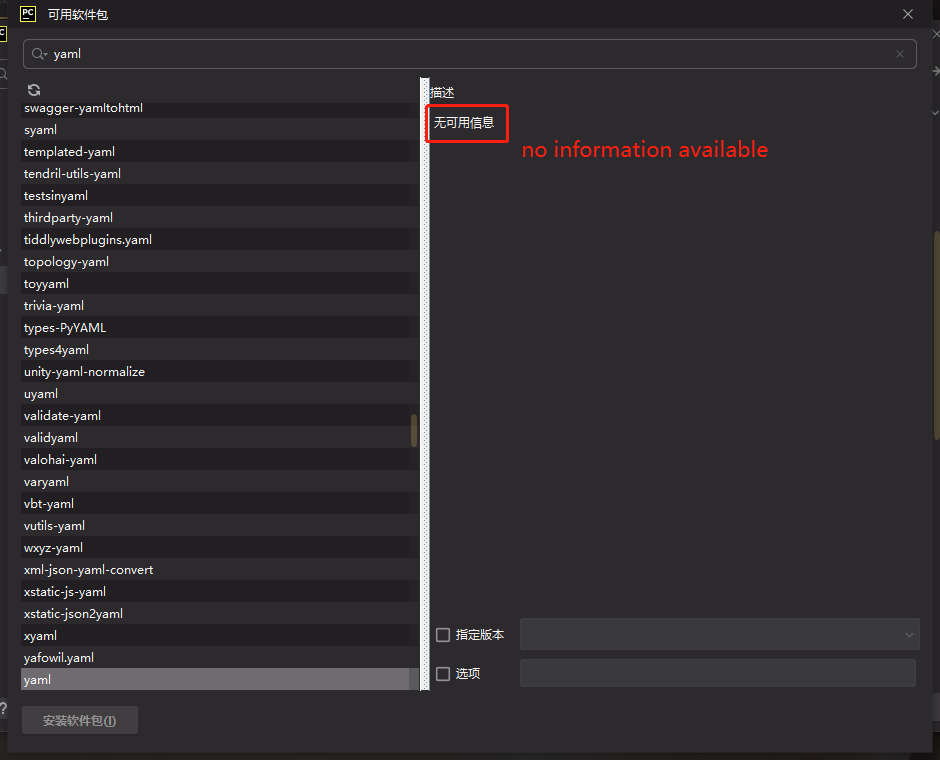The image size is (940, 760).
Task: Refresh the available packages list
Action: (x=33, y=90)
